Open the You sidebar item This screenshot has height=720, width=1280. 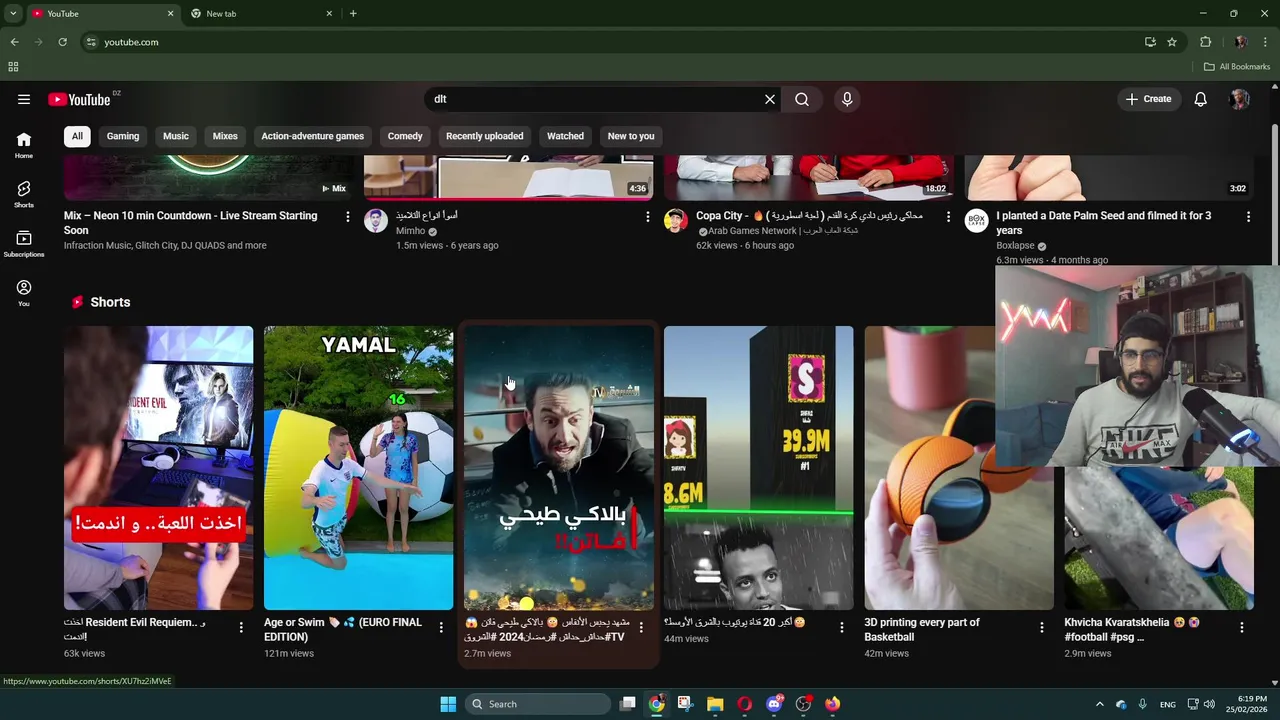pos(24,293)
